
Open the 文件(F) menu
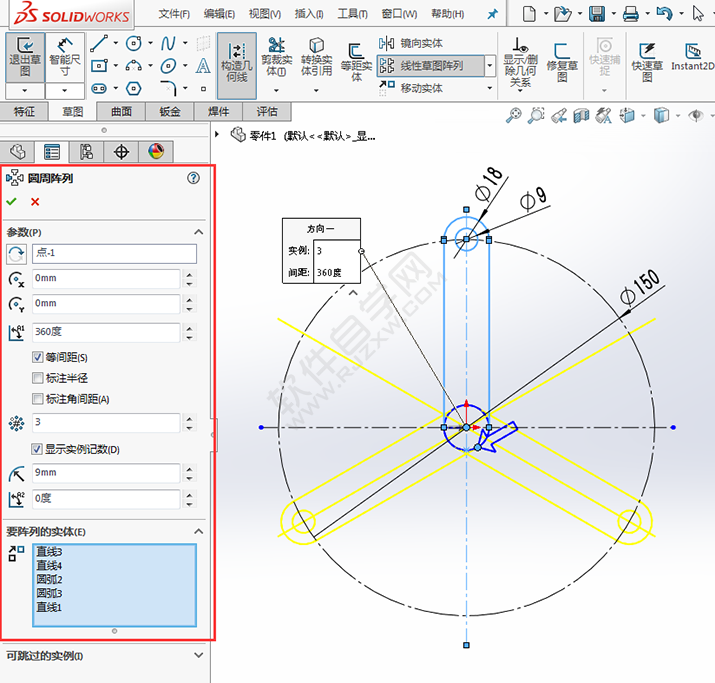[174, 14]
